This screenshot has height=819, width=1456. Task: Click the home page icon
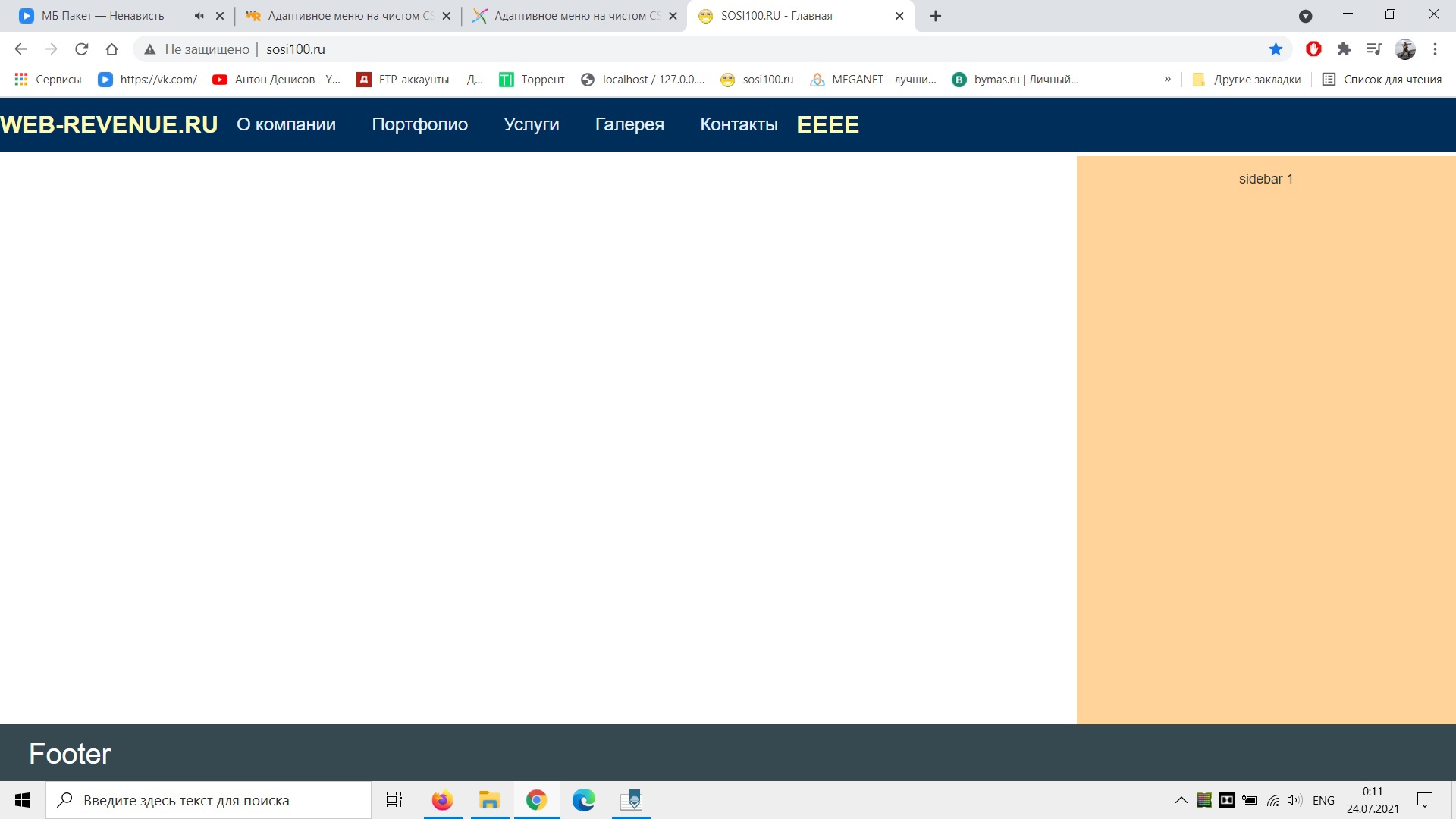tap(111, 49)
